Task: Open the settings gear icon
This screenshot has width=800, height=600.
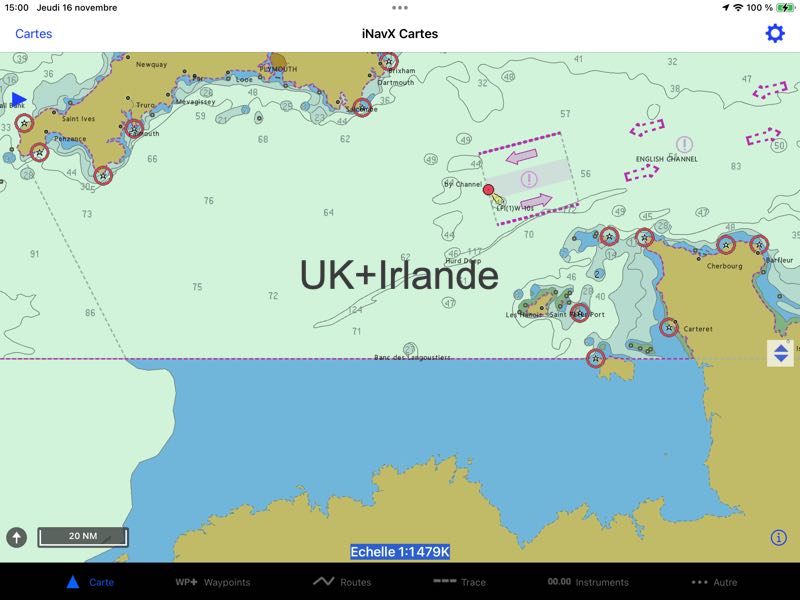Action: (774, 34)
